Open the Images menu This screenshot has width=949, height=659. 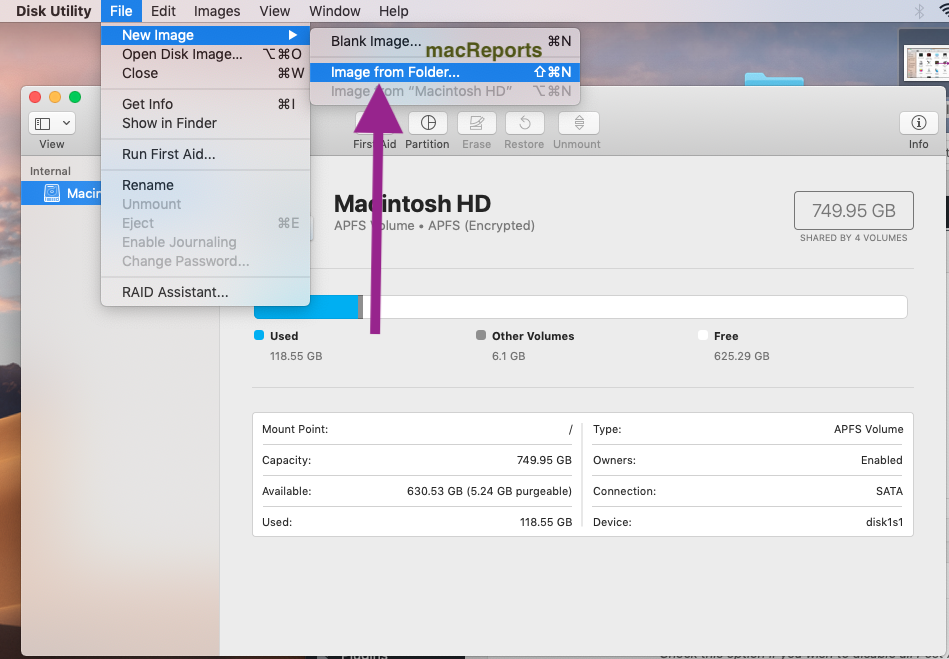pos(217,11)
